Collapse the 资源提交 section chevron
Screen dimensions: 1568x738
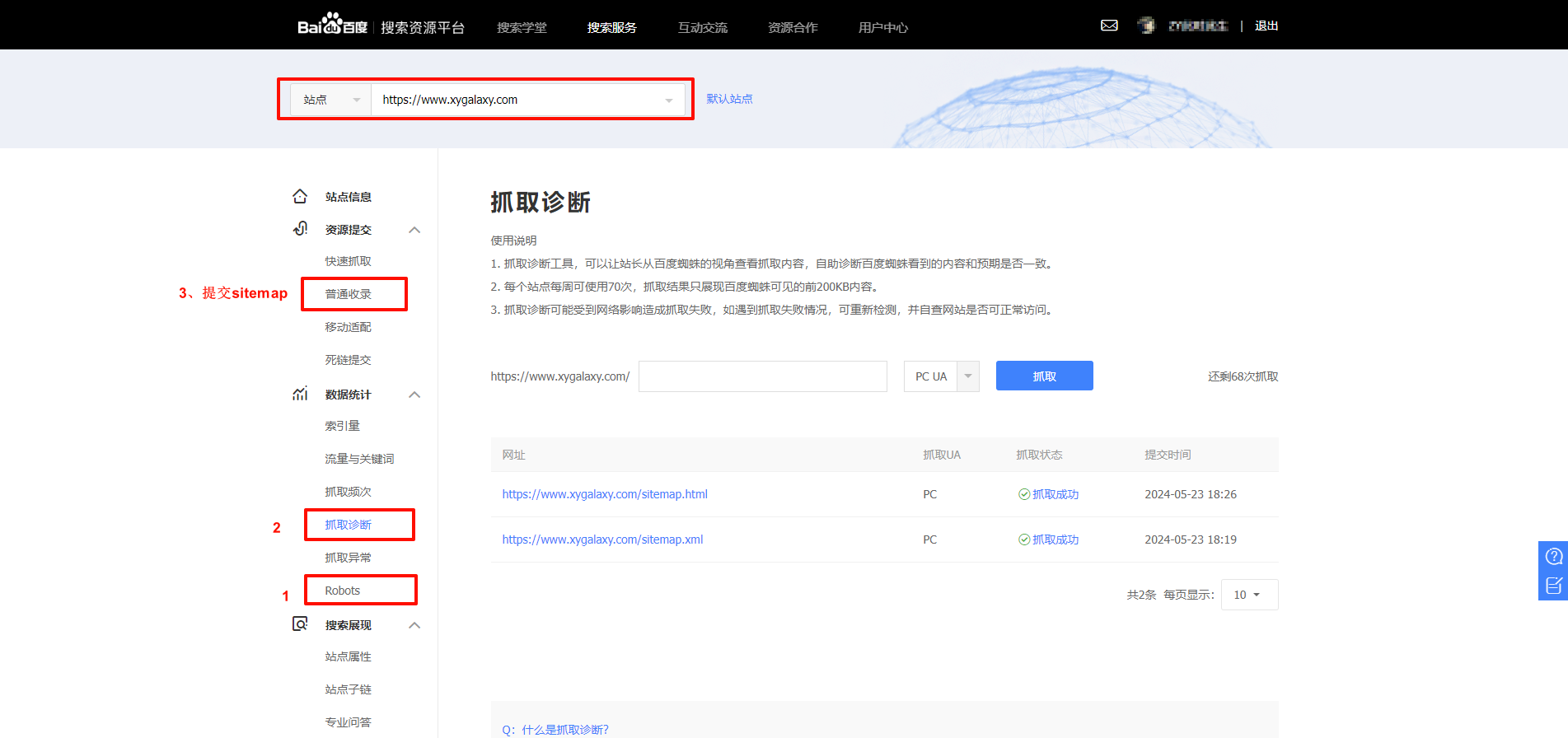click(414, 230)
